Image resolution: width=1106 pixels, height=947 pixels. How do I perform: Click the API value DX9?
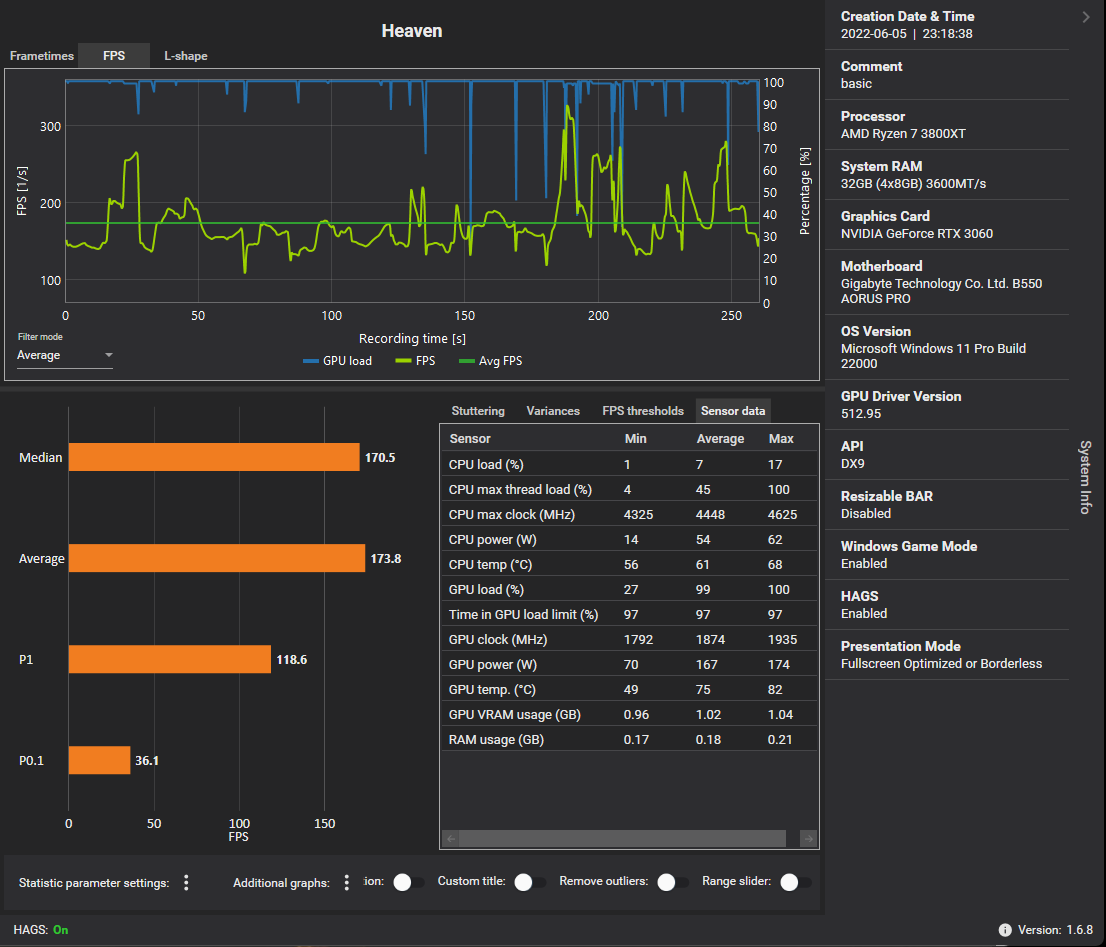tap(852, 463)
